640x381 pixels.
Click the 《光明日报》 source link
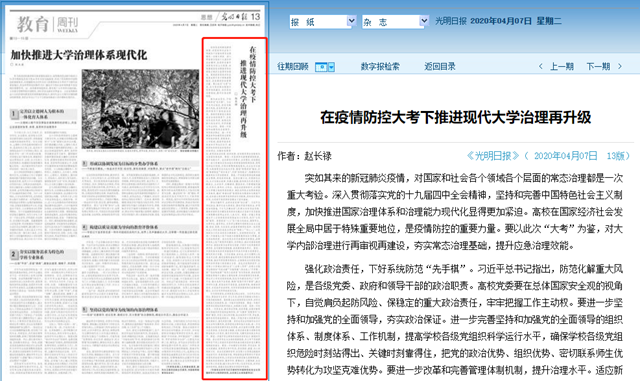click(x=493, y=156)
